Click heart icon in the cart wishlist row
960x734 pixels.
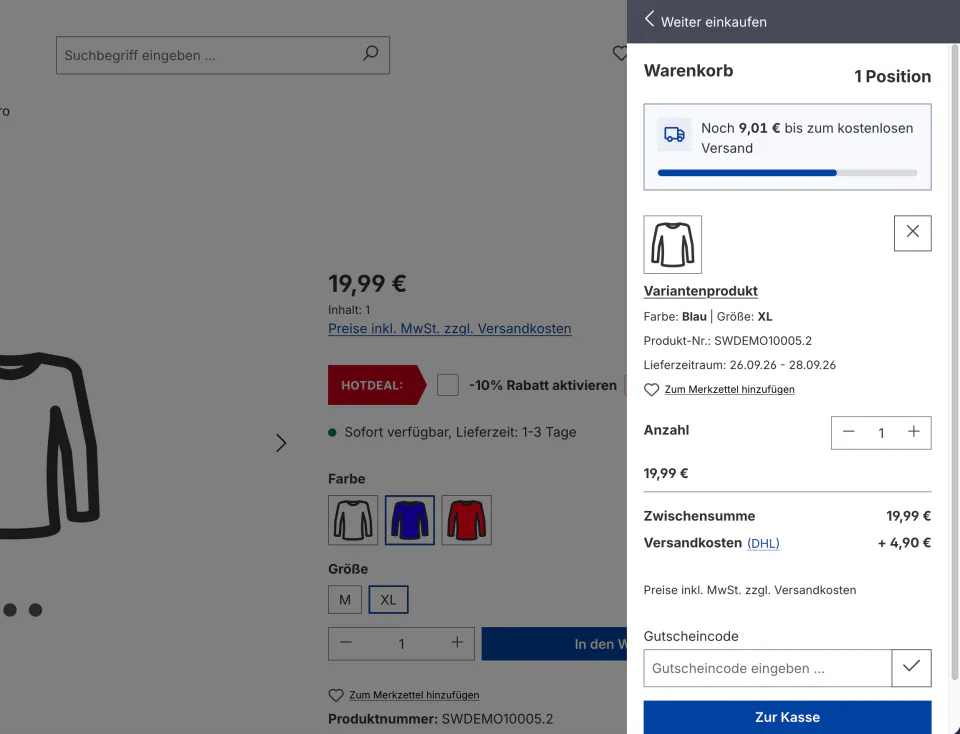pos(651,390)
